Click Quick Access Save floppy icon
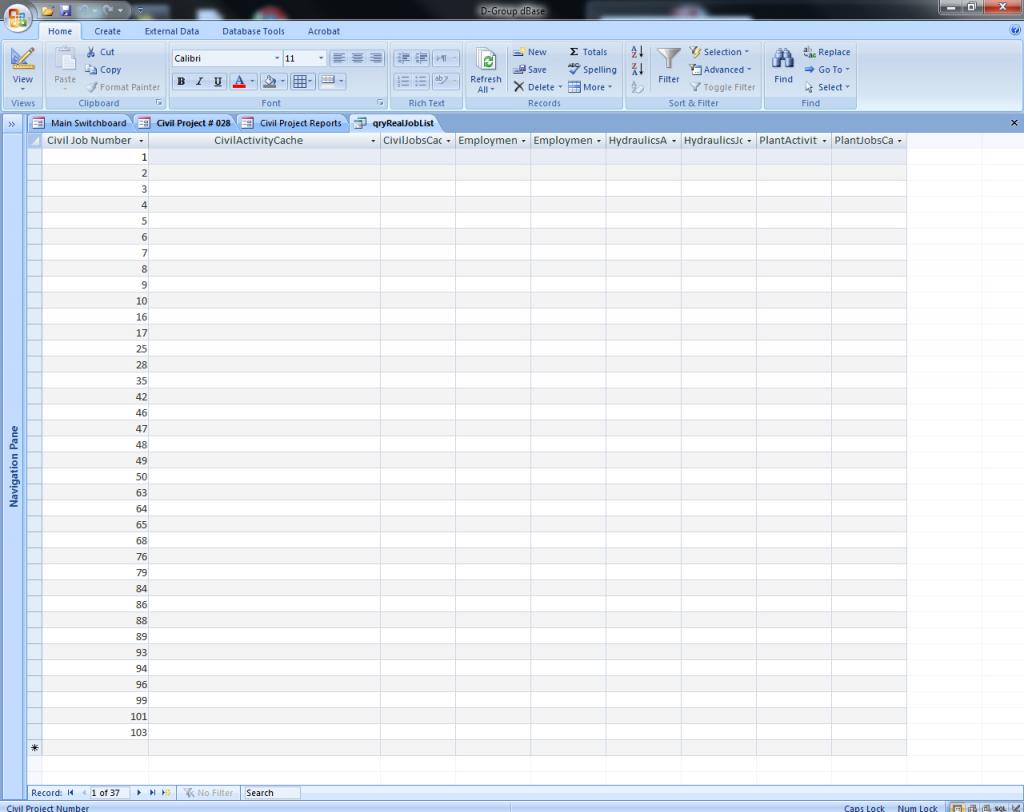 coord(66,10)
